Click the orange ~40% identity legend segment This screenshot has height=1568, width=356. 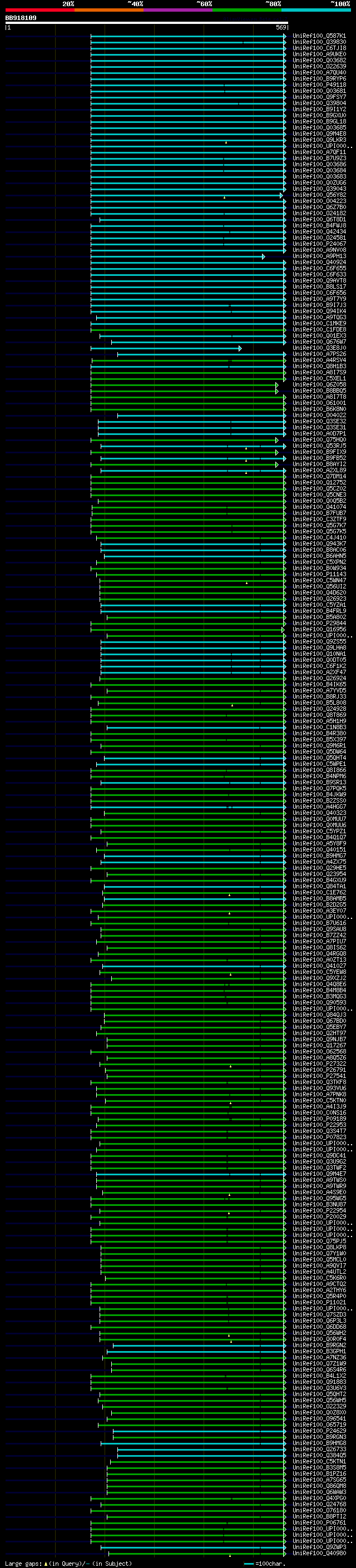click(109, 10)
